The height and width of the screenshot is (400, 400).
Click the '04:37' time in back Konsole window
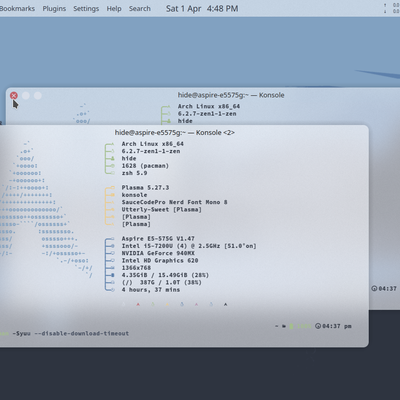[387, 289]
